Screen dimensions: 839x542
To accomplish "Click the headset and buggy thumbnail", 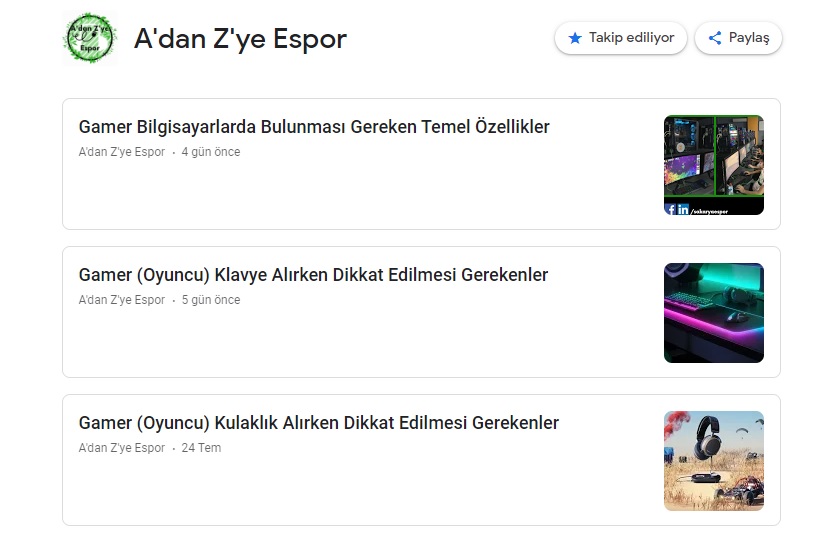I will point(714,461).
